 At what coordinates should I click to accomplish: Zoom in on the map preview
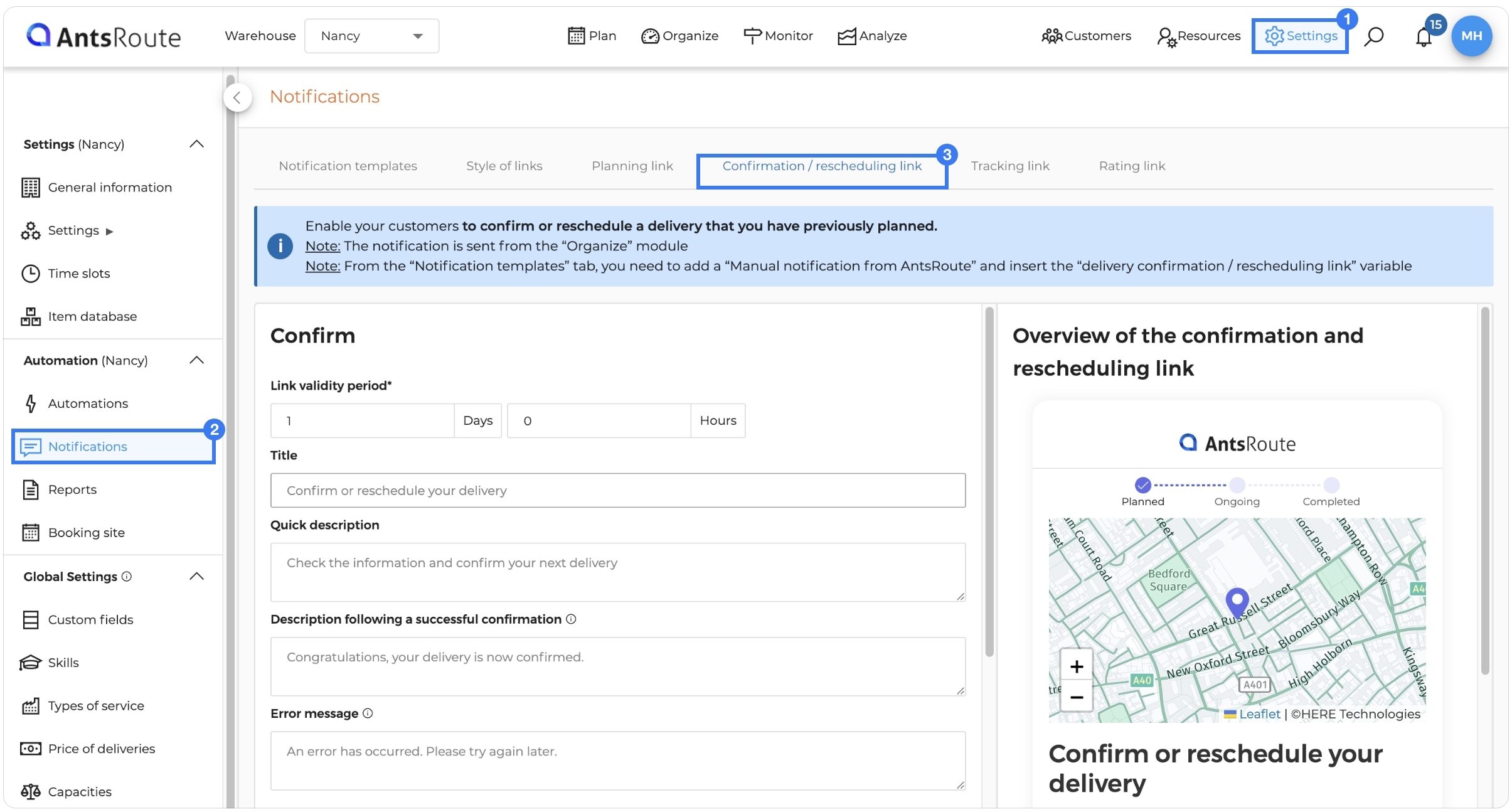1077,666
